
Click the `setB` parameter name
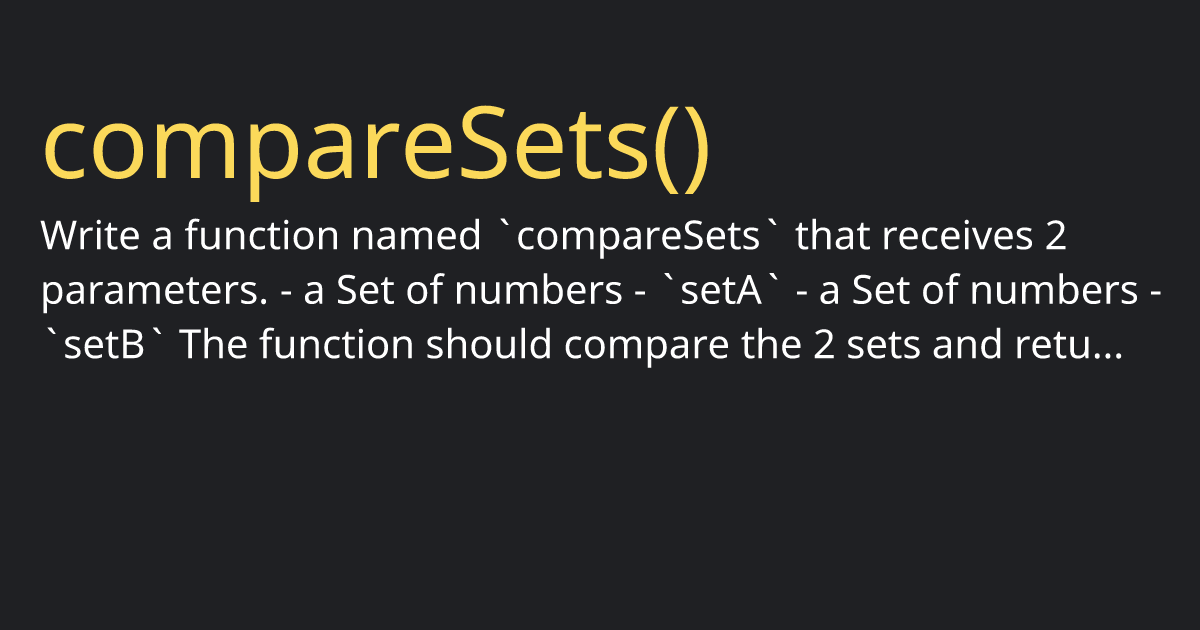[102, 344]
